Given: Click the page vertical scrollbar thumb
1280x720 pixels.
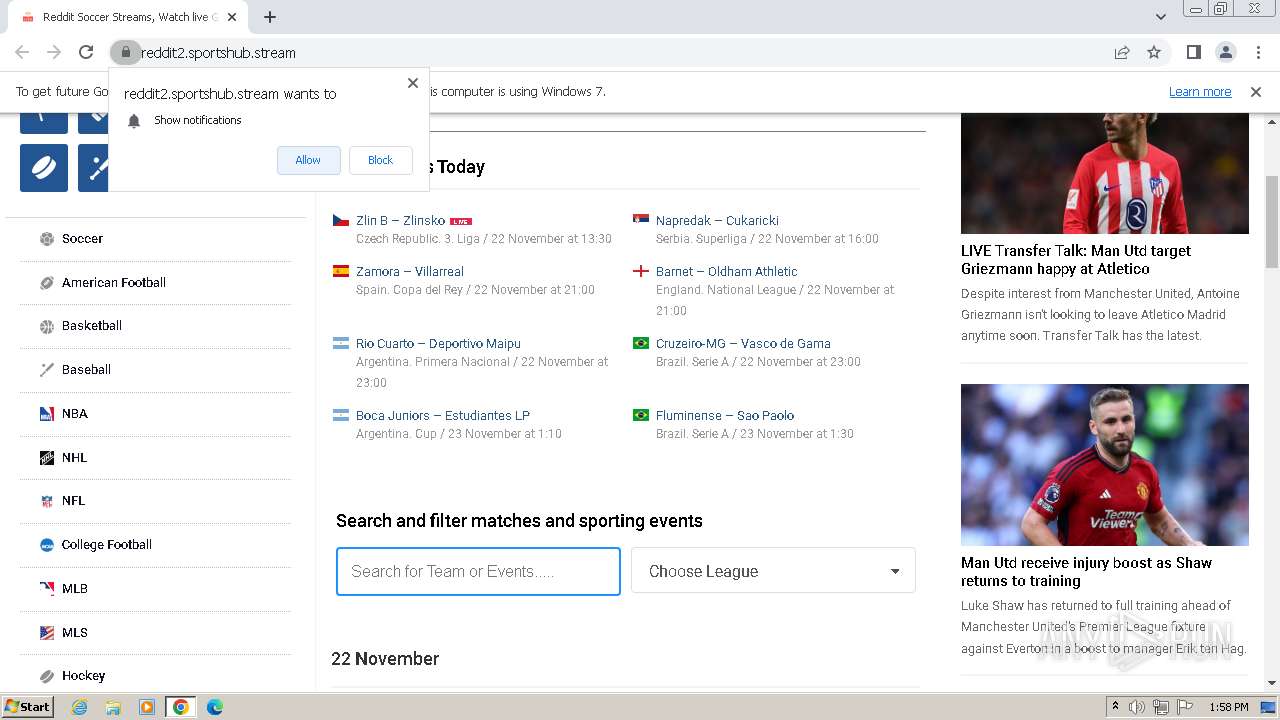Looking at the screenshot, I should tap(1272, 222).
